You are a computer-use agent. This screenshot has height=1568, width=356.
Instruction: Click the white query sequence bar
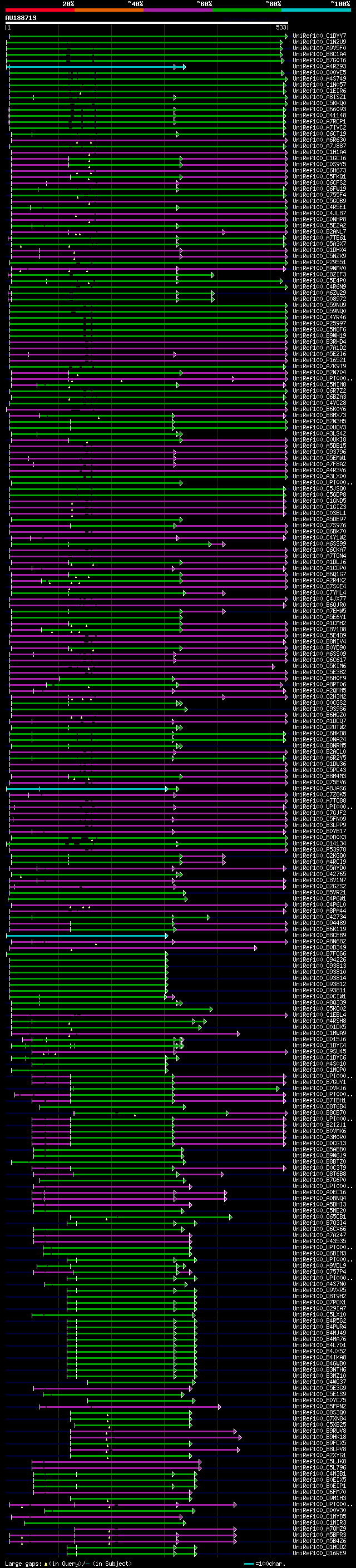click(x=147, y=23)
